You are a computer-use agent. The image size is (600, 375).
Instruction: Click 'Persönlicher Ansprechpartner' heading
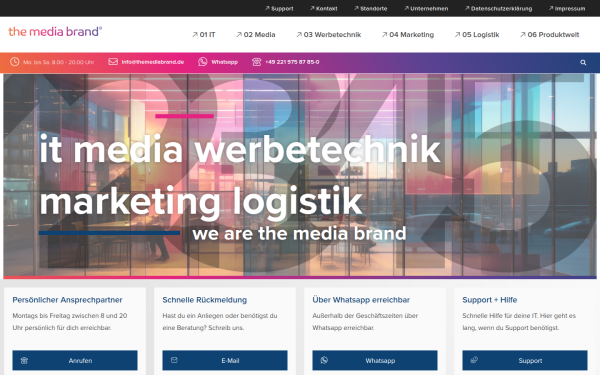click(67, 300)
